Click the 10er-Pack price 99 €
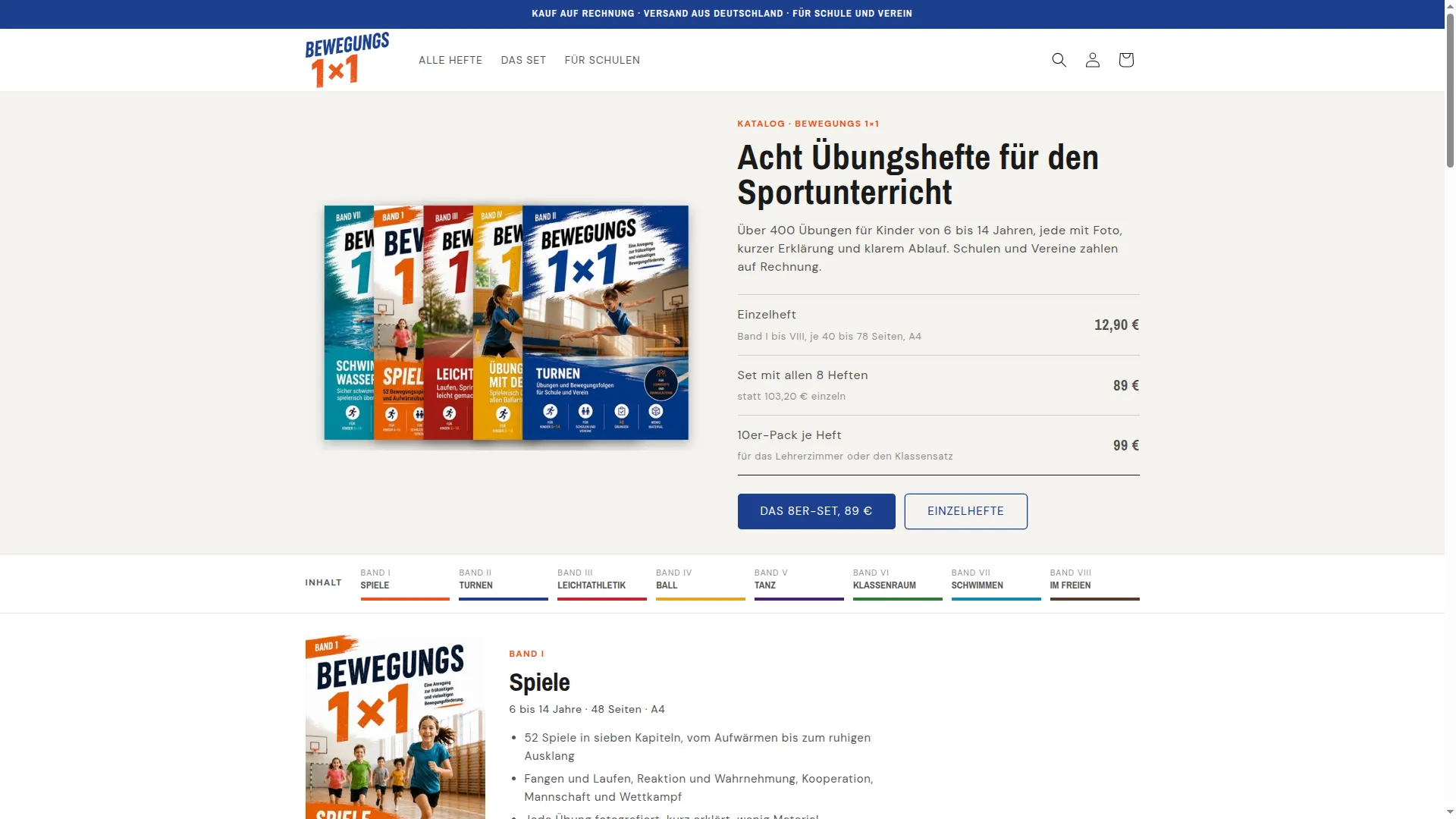 (1126, 445)
